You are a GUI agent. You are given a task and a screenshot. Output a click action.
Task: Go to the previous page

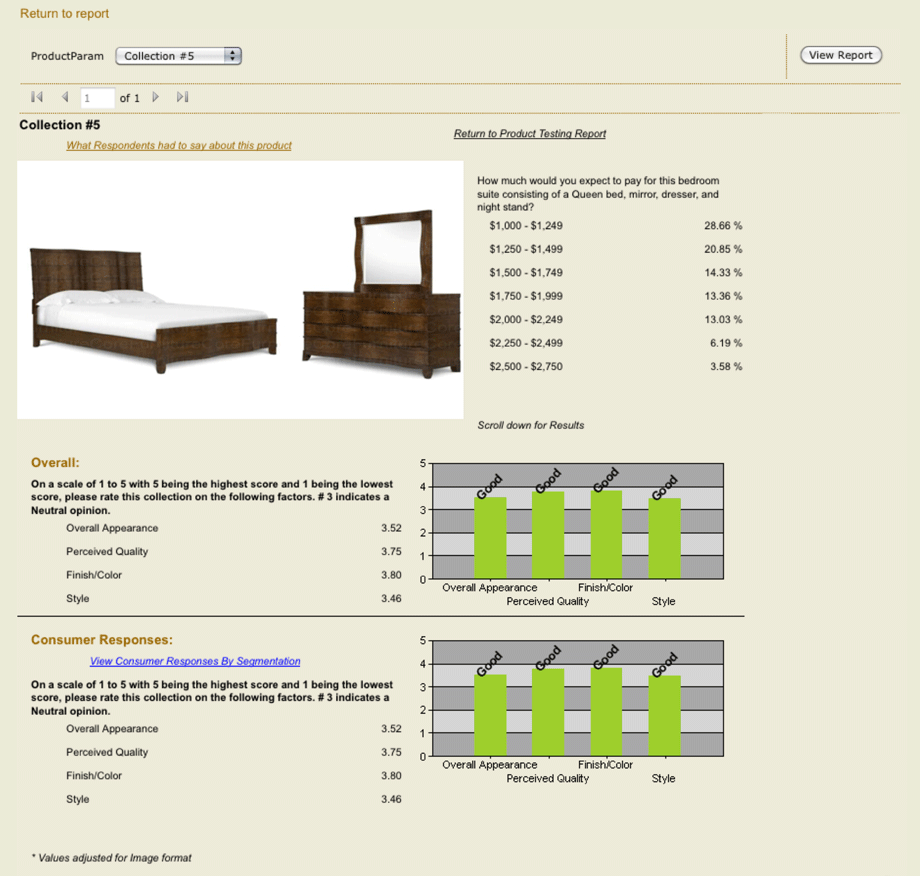coord(64,97)
